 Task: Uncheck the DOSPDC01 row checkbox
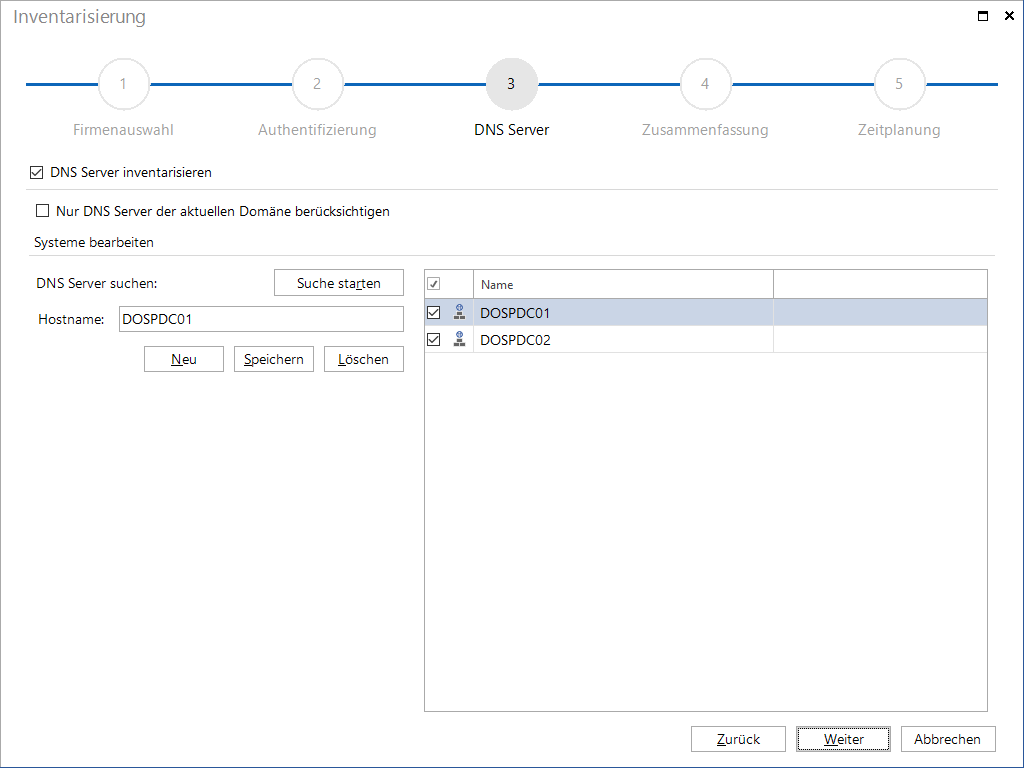click(x=434, y=312)
